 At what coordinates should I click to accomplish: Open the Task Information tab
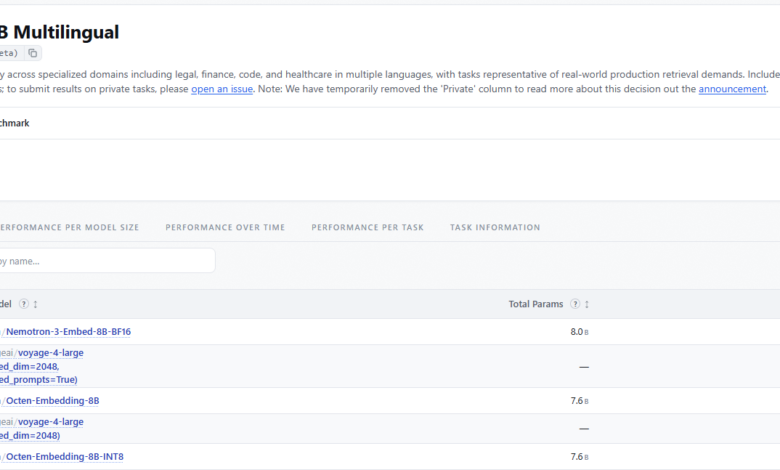[x=495, y=227]
